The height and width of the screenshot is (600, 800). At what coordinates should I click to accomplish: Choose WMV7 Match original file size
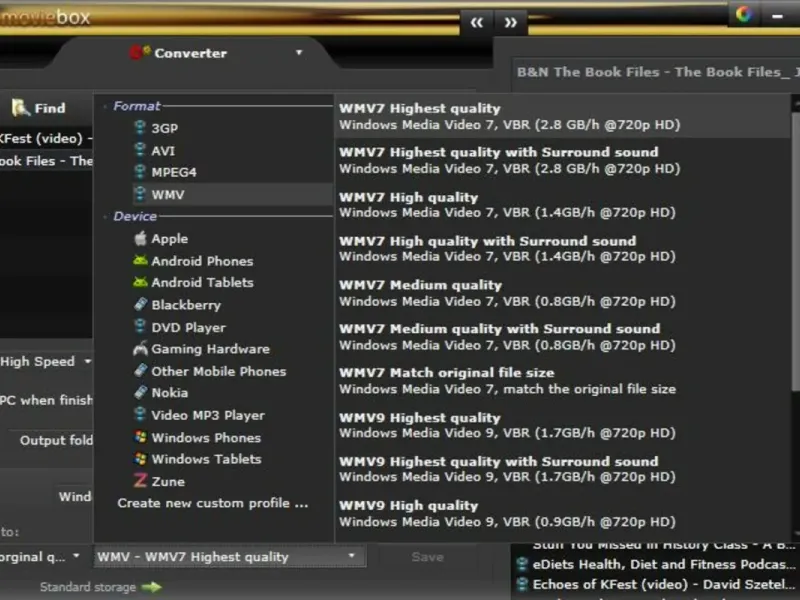tap(562, 381)
